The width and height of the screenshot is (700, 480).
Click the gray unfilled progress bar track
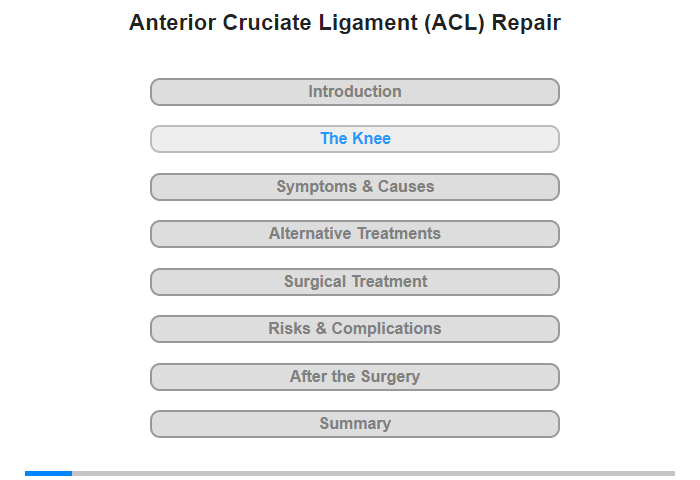coord(373,473)
